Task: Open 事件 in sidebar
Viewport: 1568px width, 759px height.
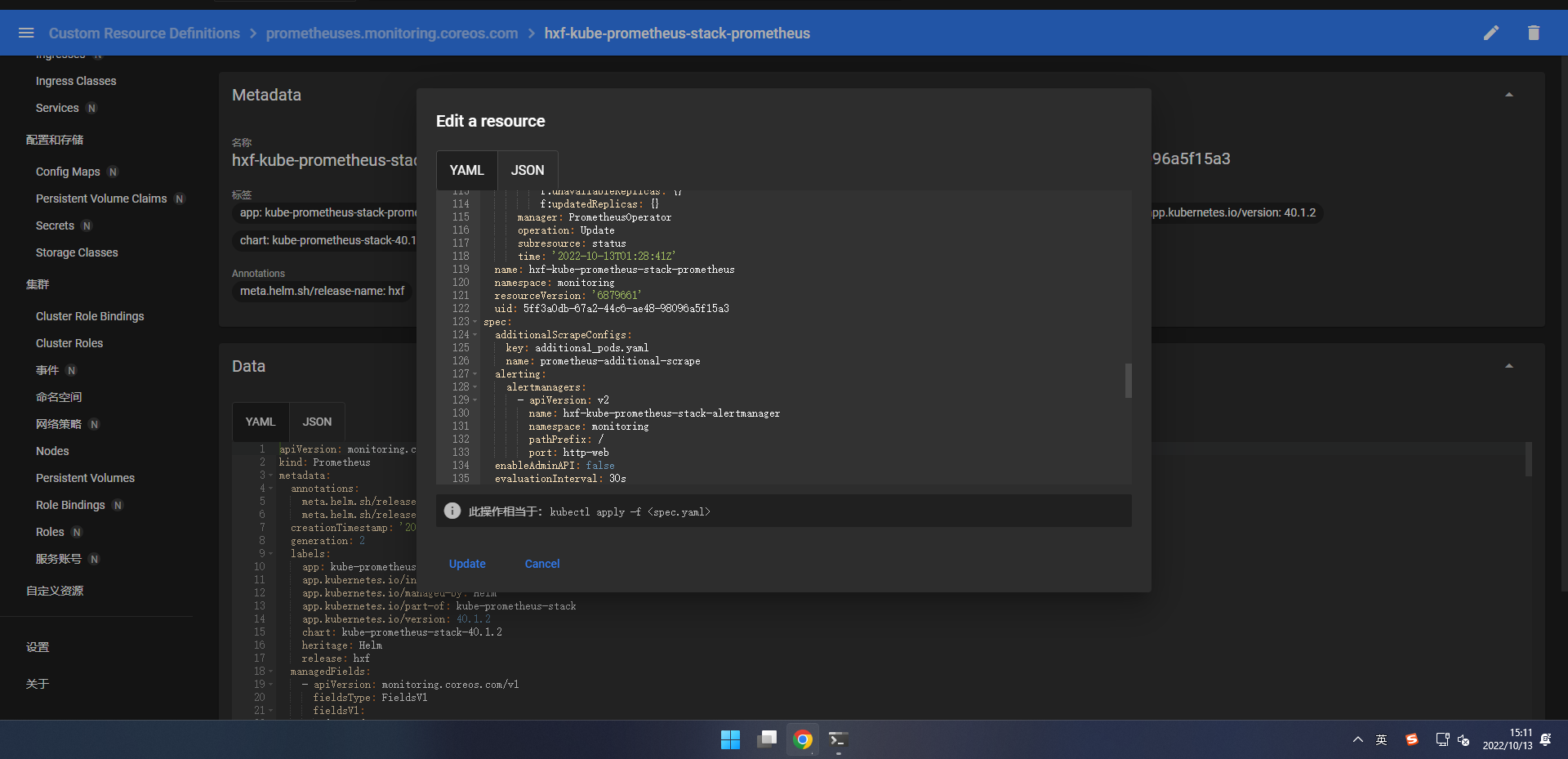Action: (x=47, y=370)
